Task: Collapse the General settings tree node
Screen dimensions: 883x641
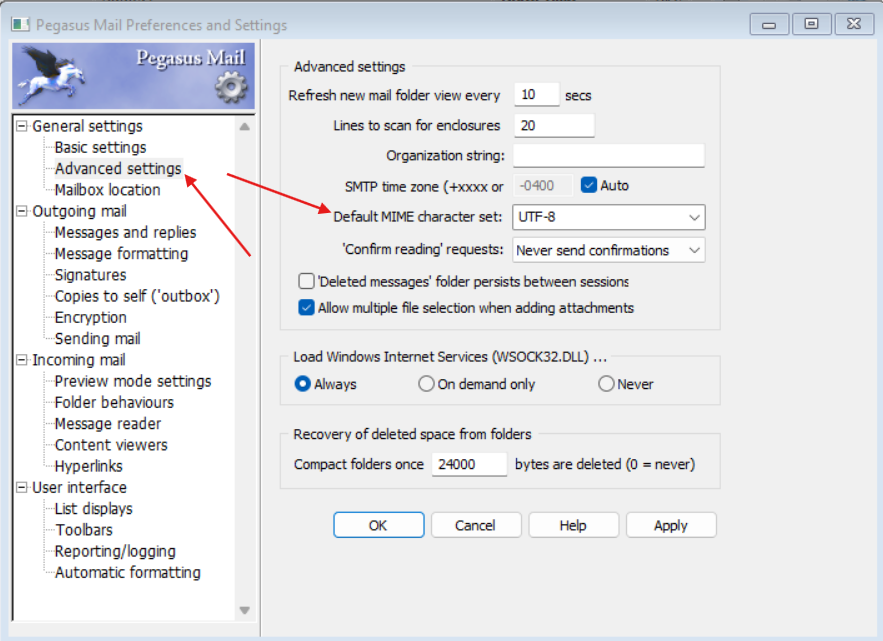Action: pyautogui.click(x=22, y=126)
